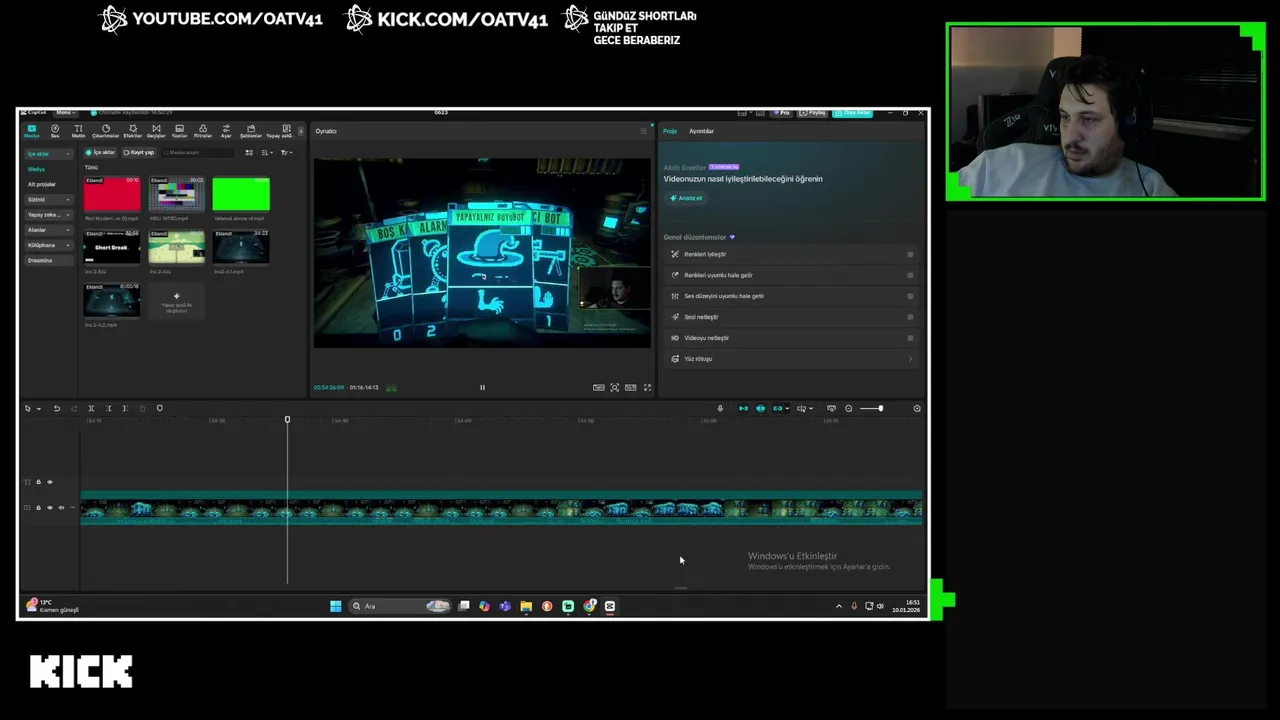Click the marker shield icon in timeline toolbar
This screenshot has width=1280, height=720.
point(159,408)
